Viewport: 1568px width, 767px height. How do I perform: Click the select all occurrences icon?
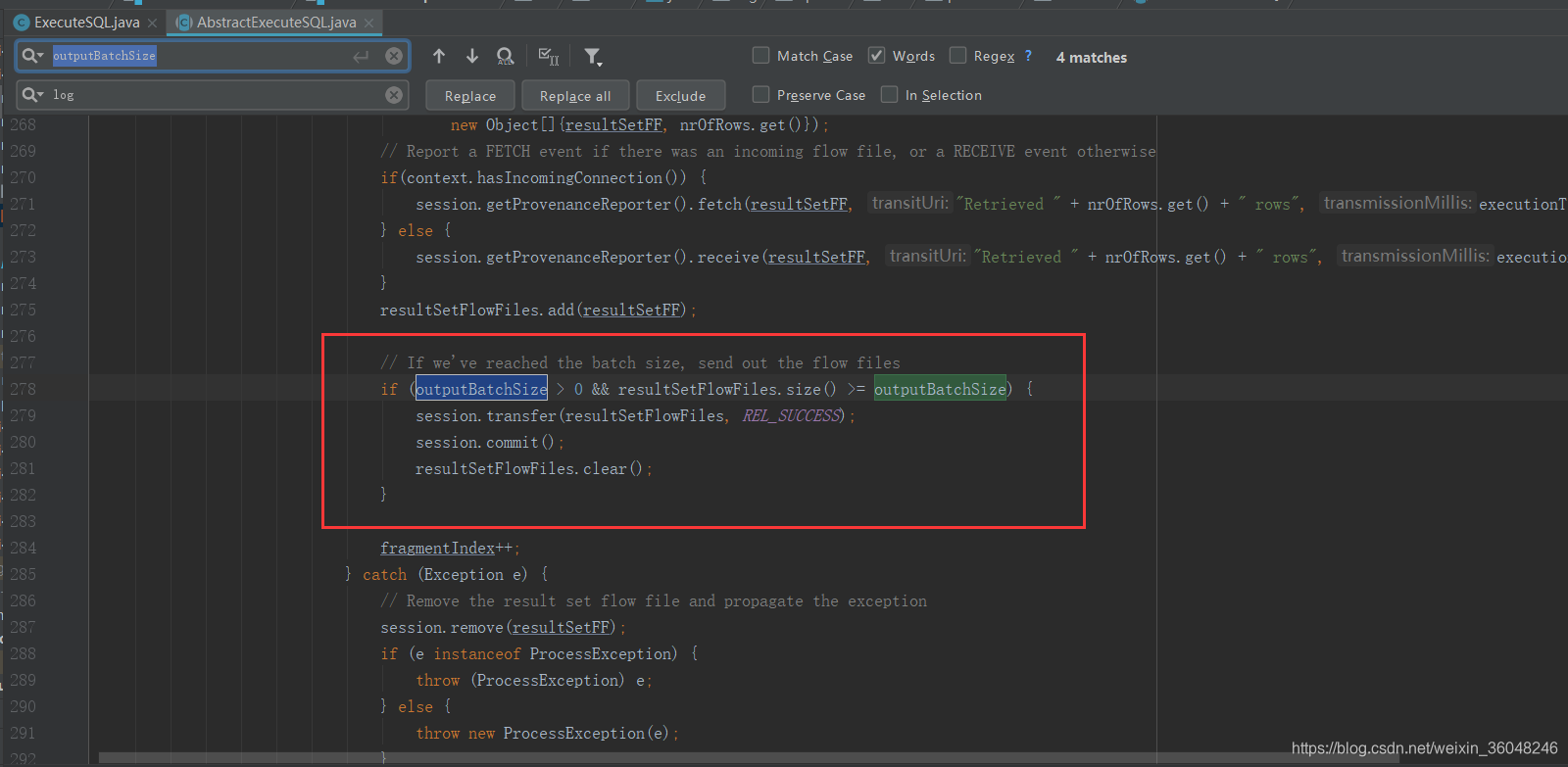click(549, 57)
